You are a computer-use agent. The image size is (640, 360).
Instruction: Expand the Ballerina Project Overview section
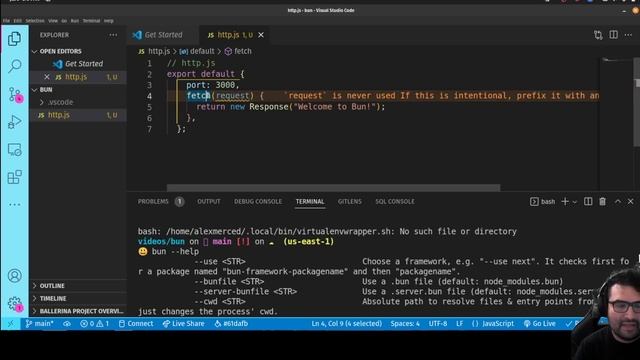pyautogui.click(x=78, y=311)
